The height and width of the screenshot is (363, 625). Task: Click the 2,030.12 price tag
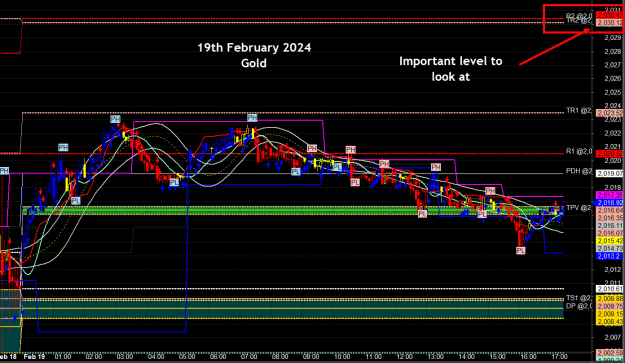(609, 23)
